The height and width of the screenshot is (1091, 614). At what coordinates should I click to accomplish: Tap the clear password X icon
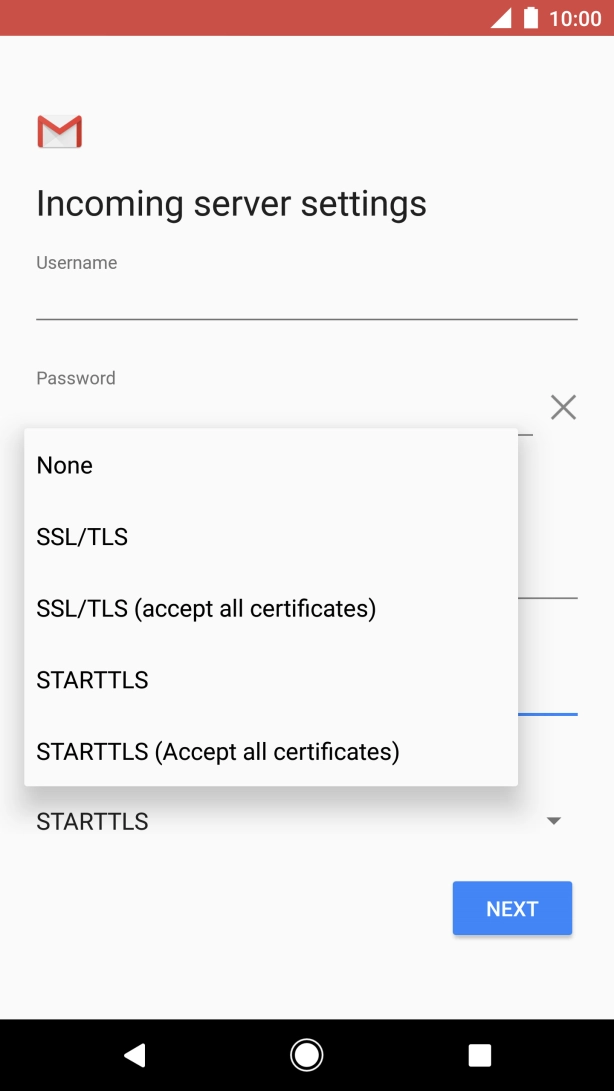tap(563, 407)
